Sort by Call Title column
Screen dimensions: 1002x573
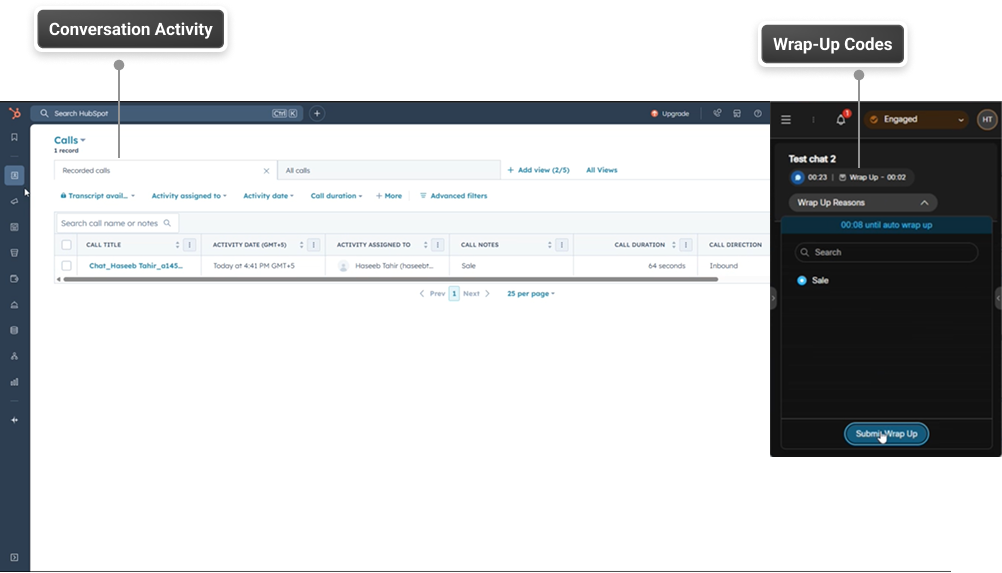point(177,245)
